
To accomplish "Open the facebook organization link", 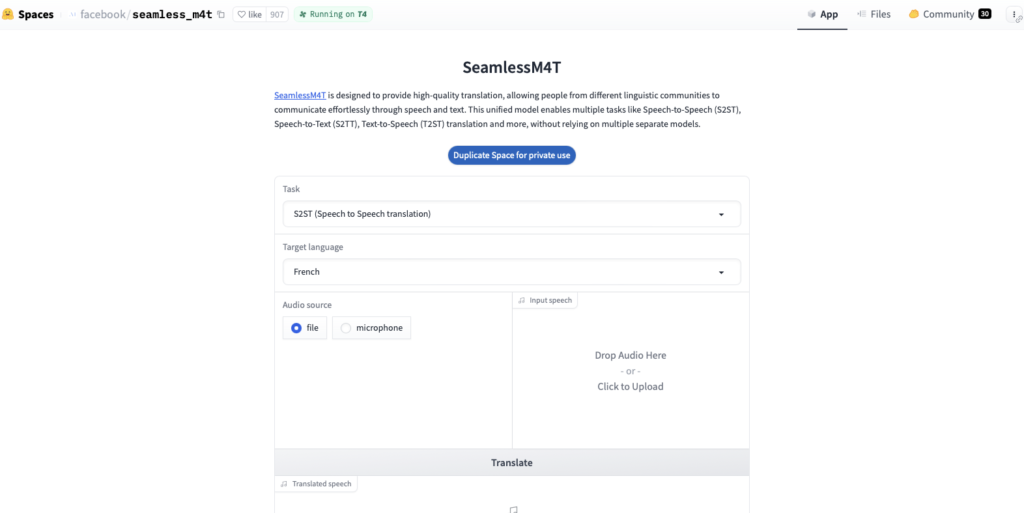I will coord(103,14).
